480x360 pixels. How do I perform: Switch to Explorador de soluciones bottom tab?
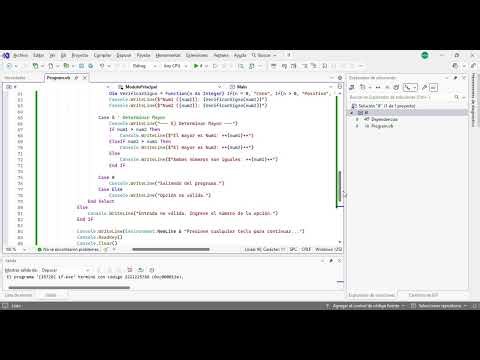coord(372,295)
